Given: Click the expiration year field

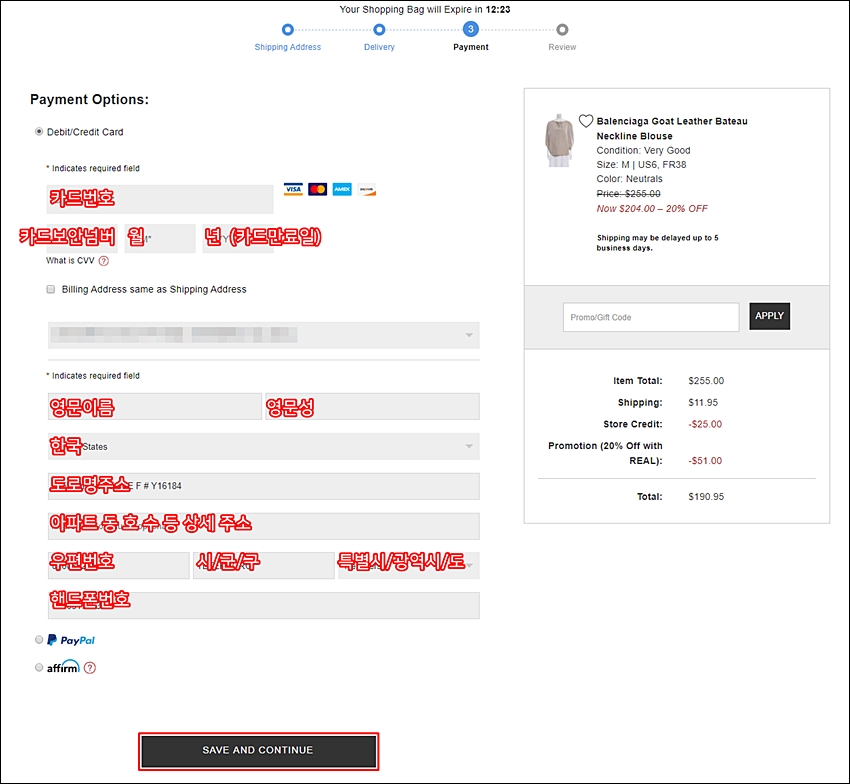Looking at the screenshot, I should pyautogui.click(x=238, y=239).
